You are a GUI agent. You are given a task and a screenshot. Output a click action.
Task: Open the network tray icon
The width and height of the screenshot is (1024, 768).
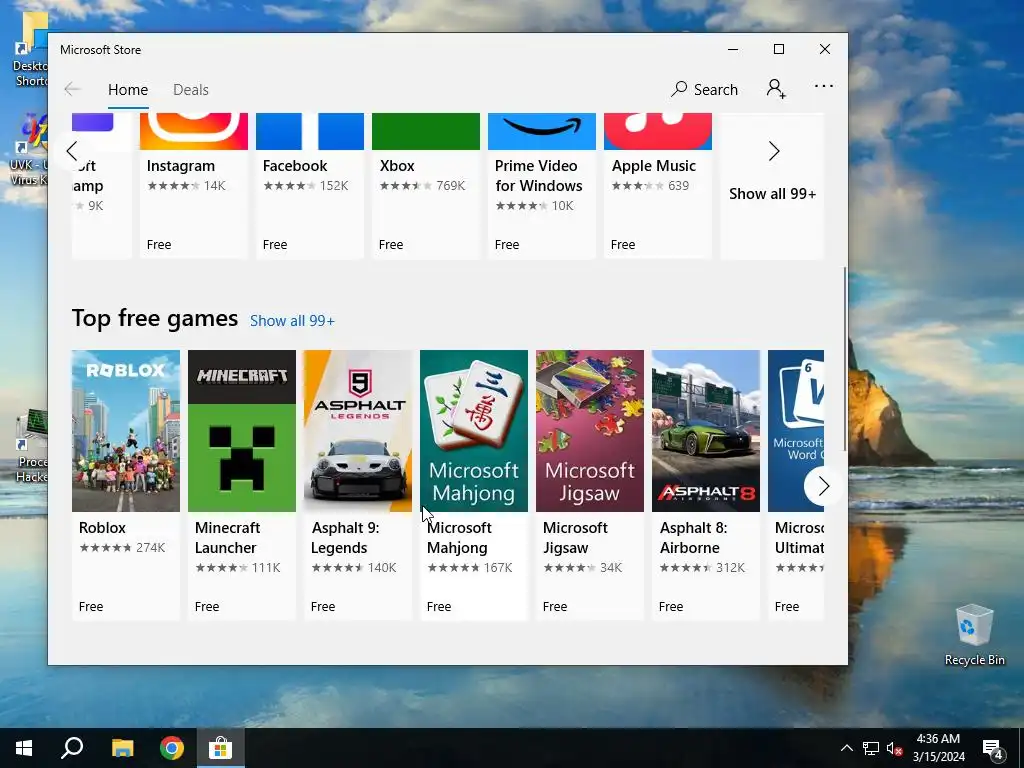[x=871, y=748]
